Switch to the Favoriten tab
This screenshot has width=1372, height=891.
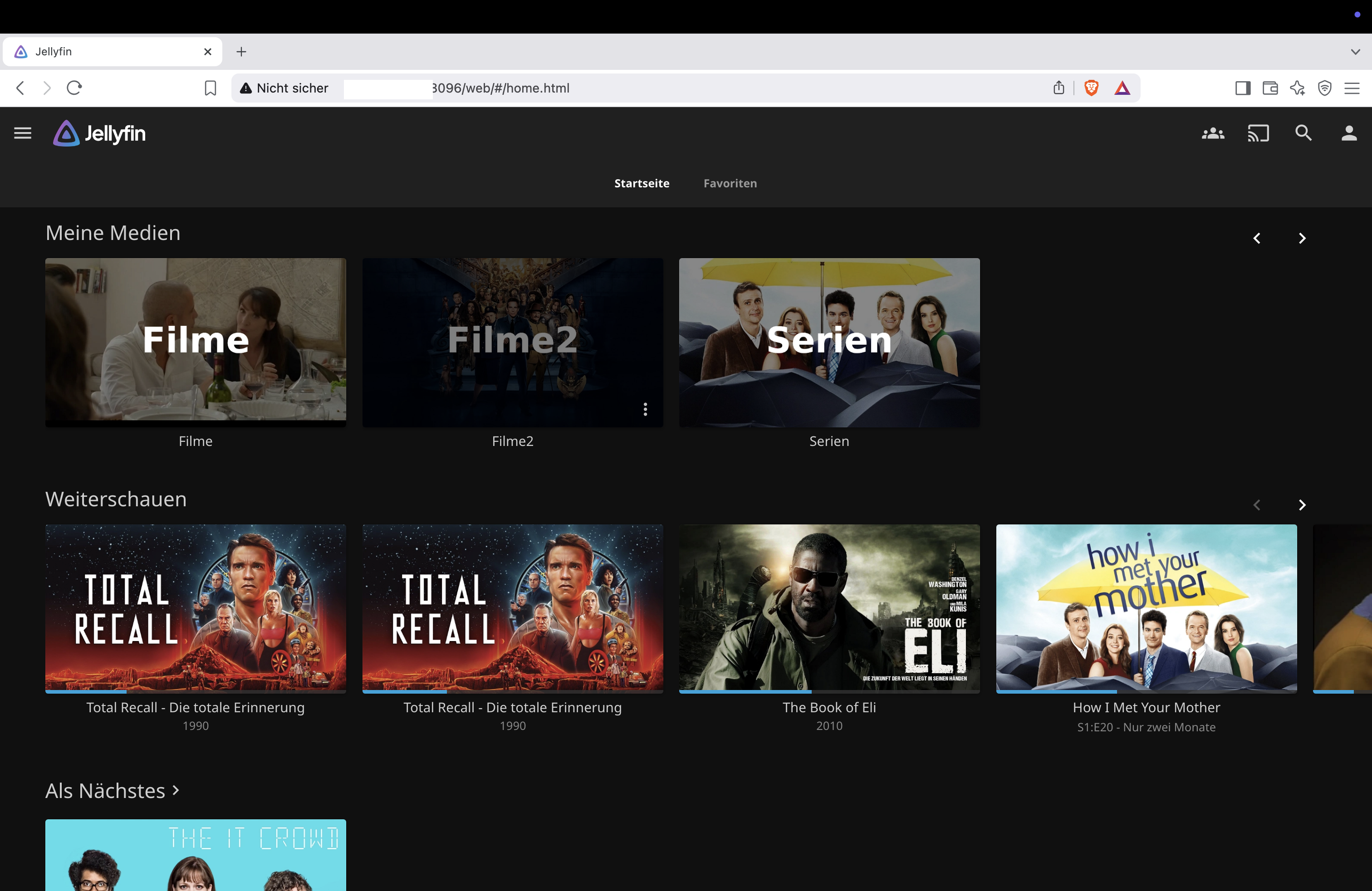[730, 183]
